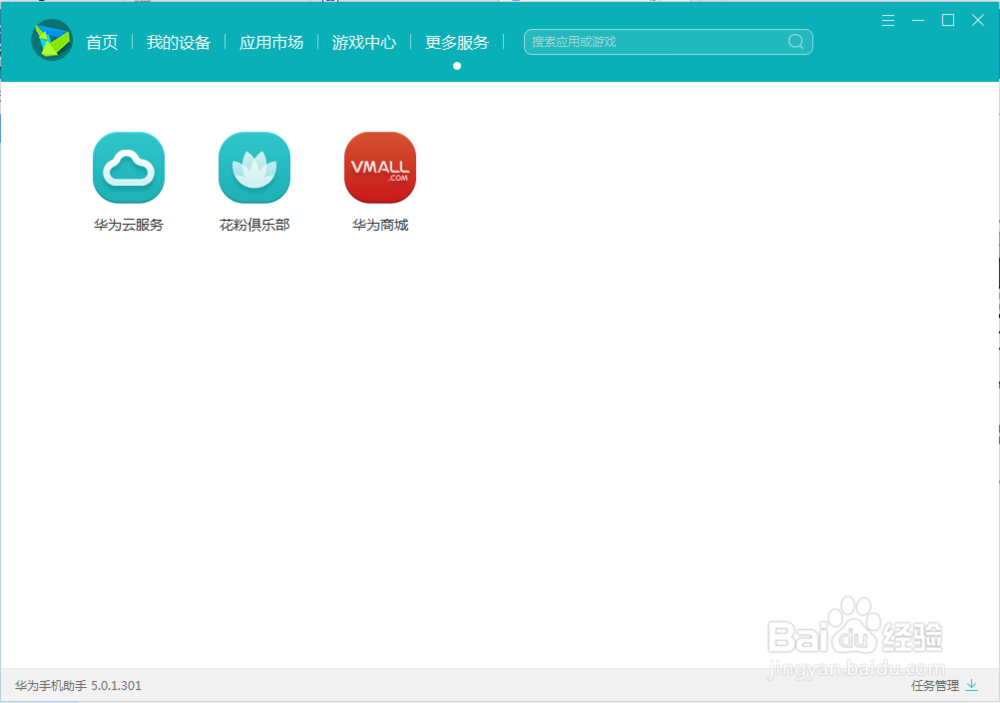Click the 华为商城 label text

(x=379, y=224)
